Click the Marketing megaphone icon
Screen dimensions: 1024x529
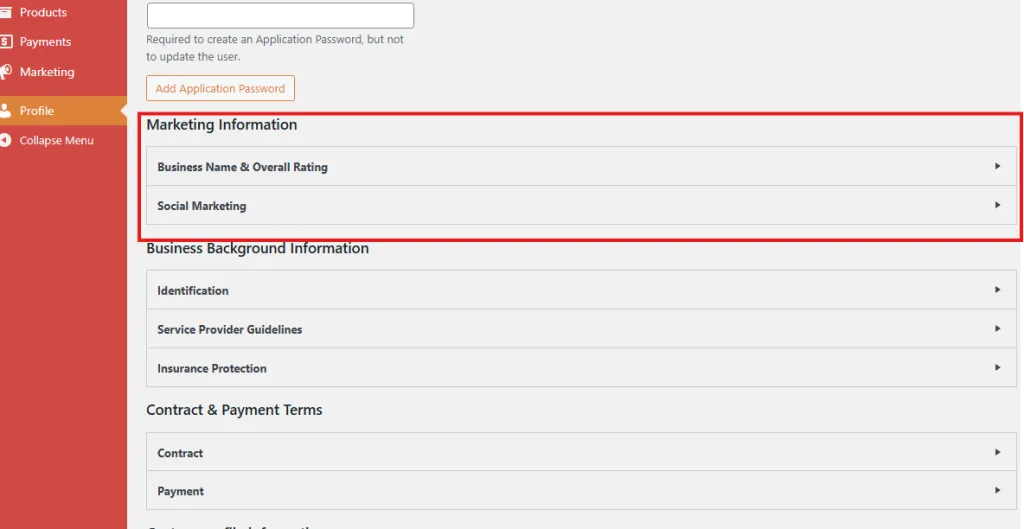click(5, 72)
